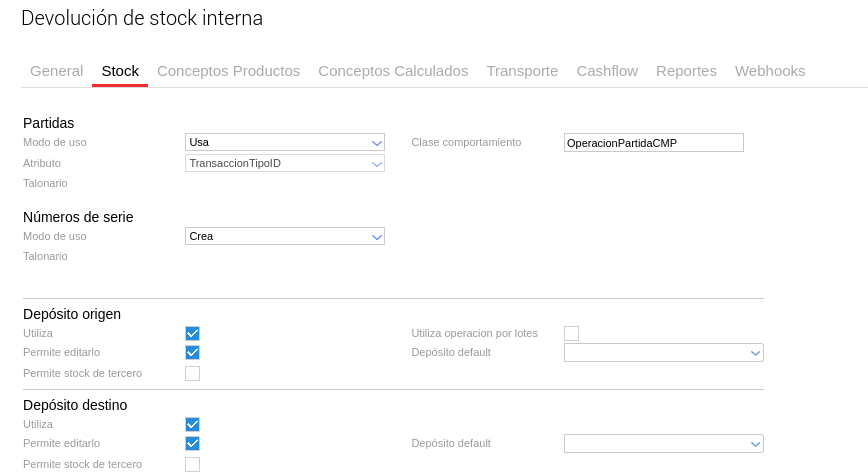Switch to Conceptos Productos tab

point(228,71)
